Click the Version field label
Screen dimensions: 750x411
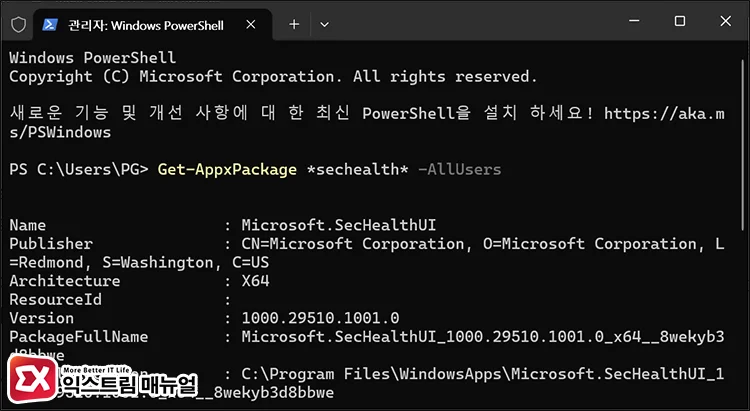click(42, 318)
